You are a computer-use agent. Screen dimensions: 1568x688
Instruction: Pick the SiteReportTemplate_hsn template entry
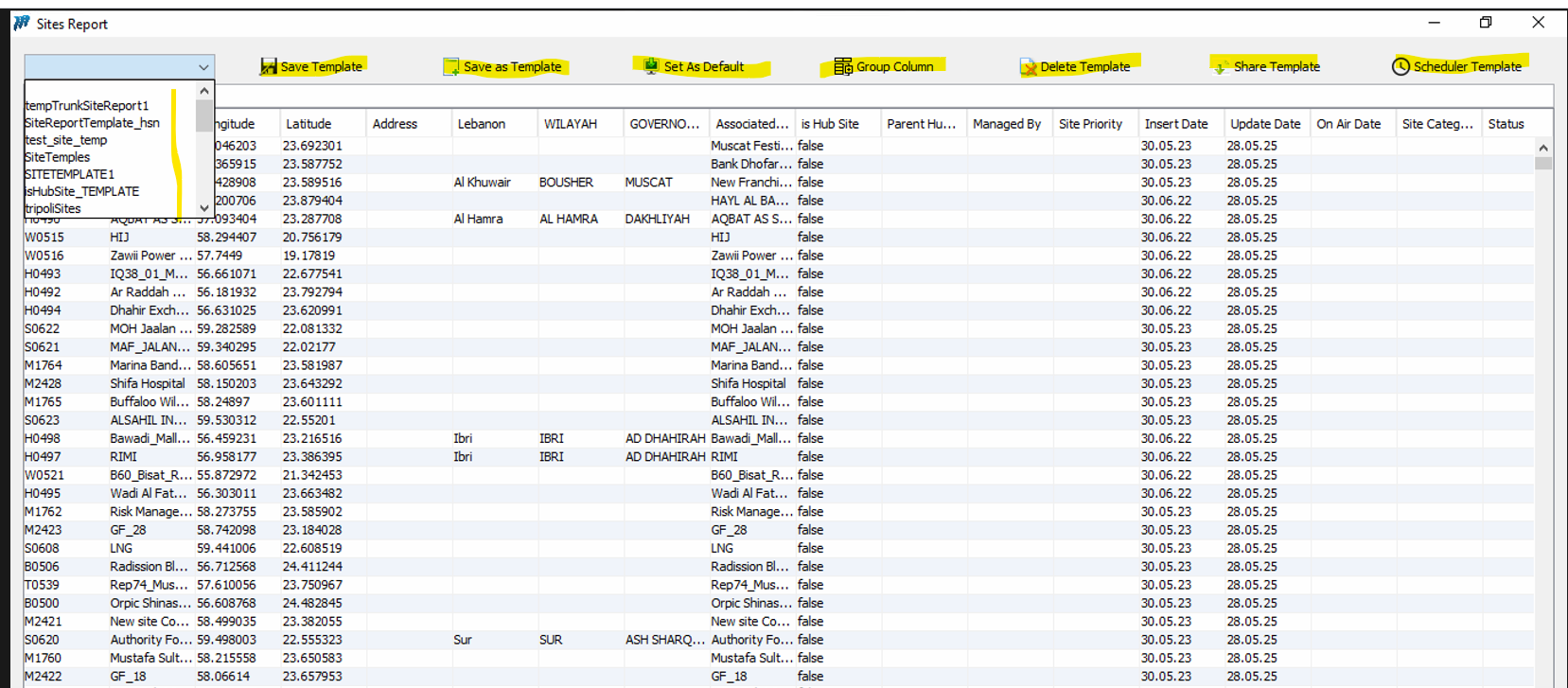click(92, 123)
